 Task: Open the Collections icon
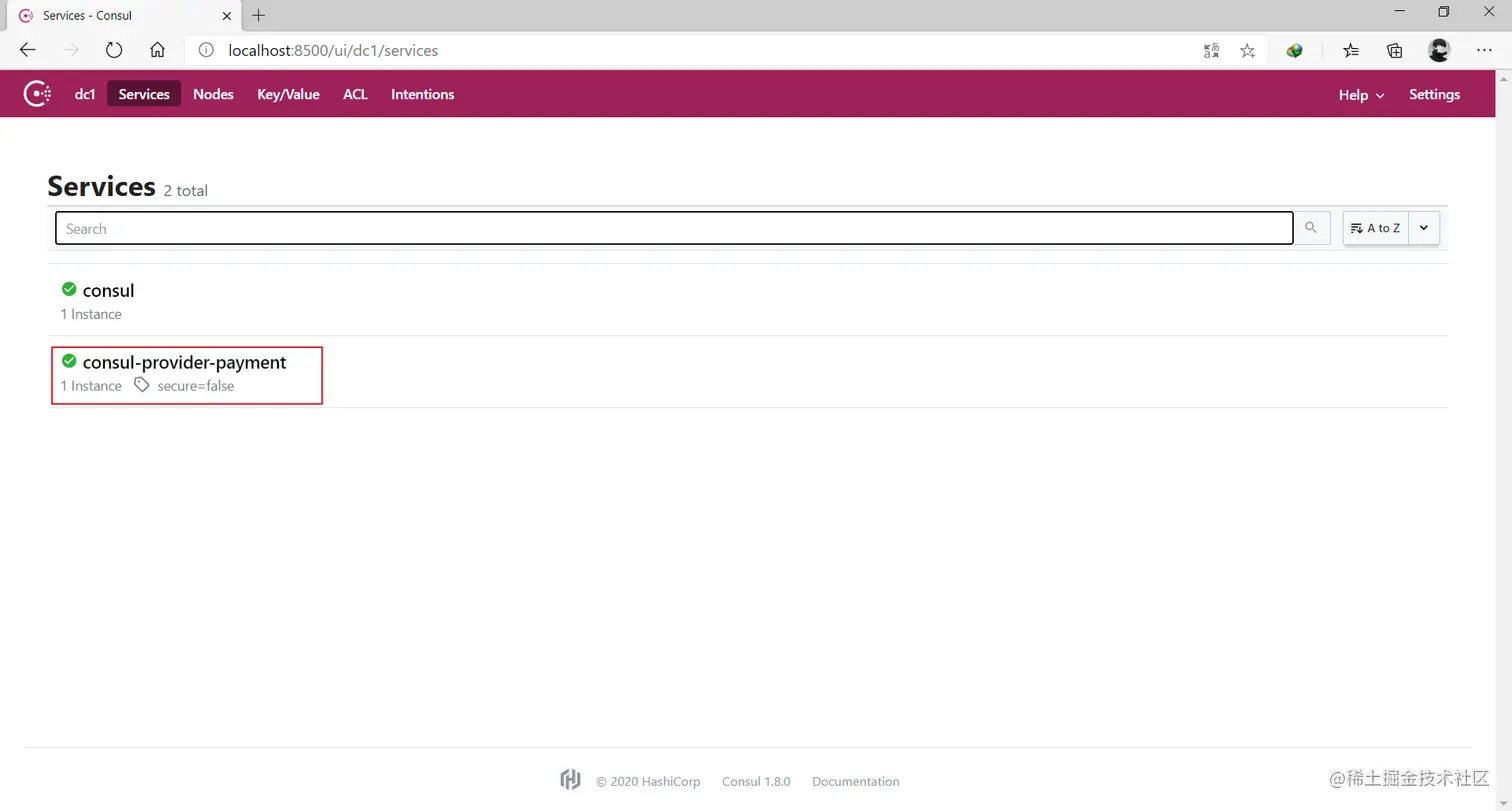pos(1395,50)
